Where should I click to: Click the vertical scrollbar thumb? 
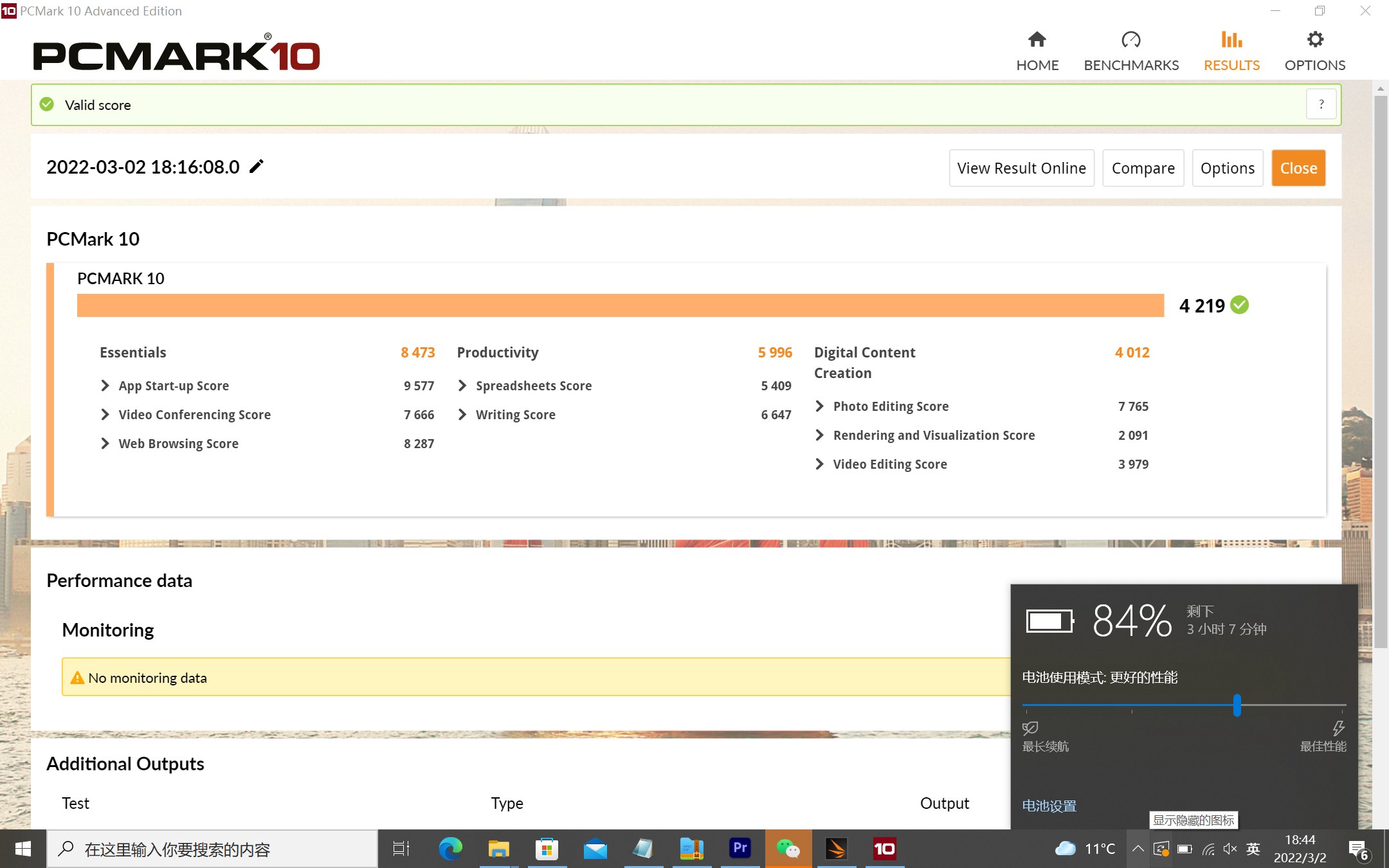1380,373
